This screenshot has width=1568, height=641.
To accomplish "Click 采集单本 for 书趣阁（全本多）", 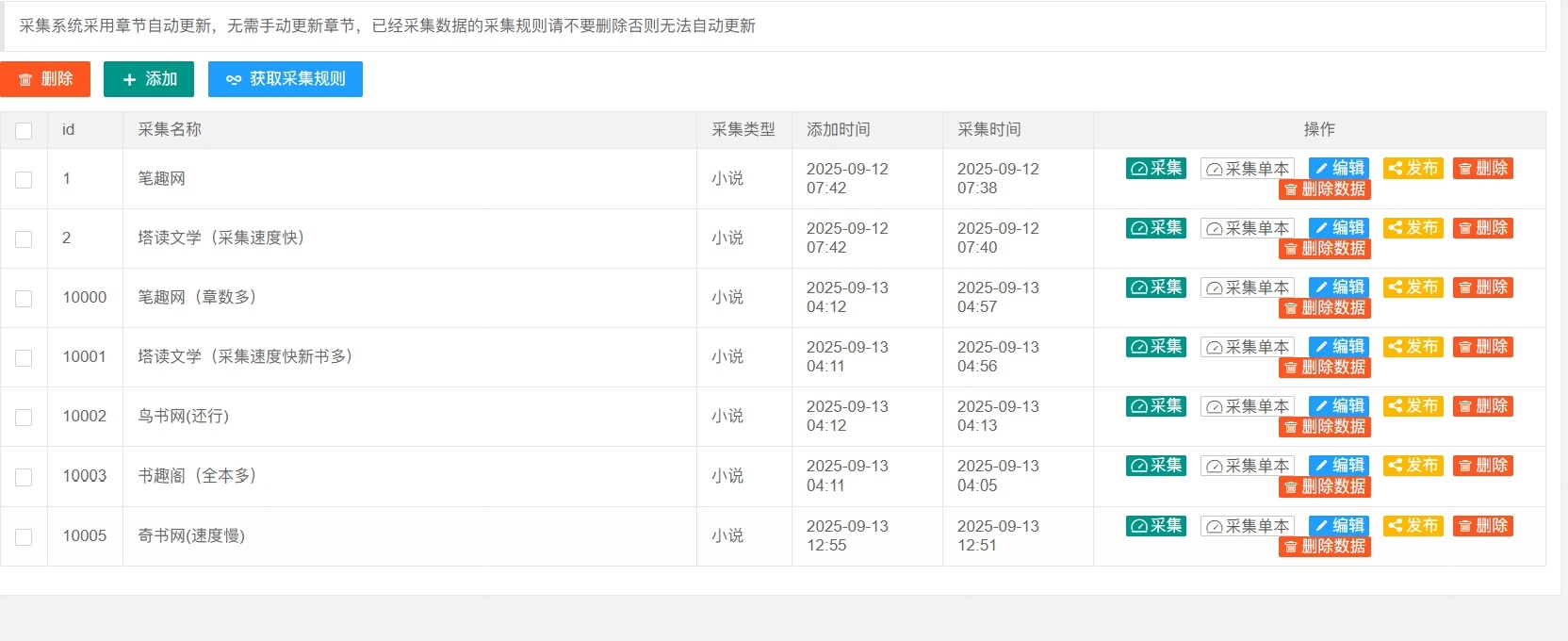I will [x=1247, y=466].
